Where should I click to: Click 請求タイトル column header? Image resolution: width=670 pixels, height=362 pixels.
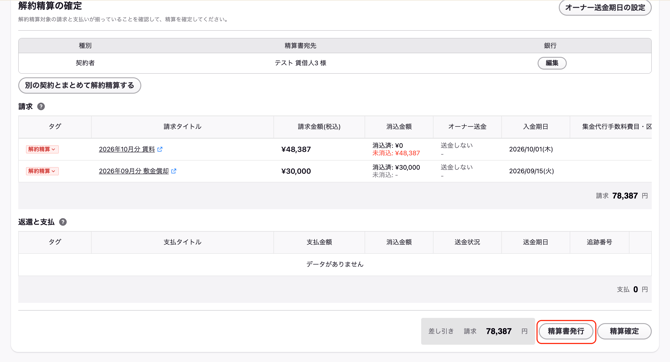(182, 127)
